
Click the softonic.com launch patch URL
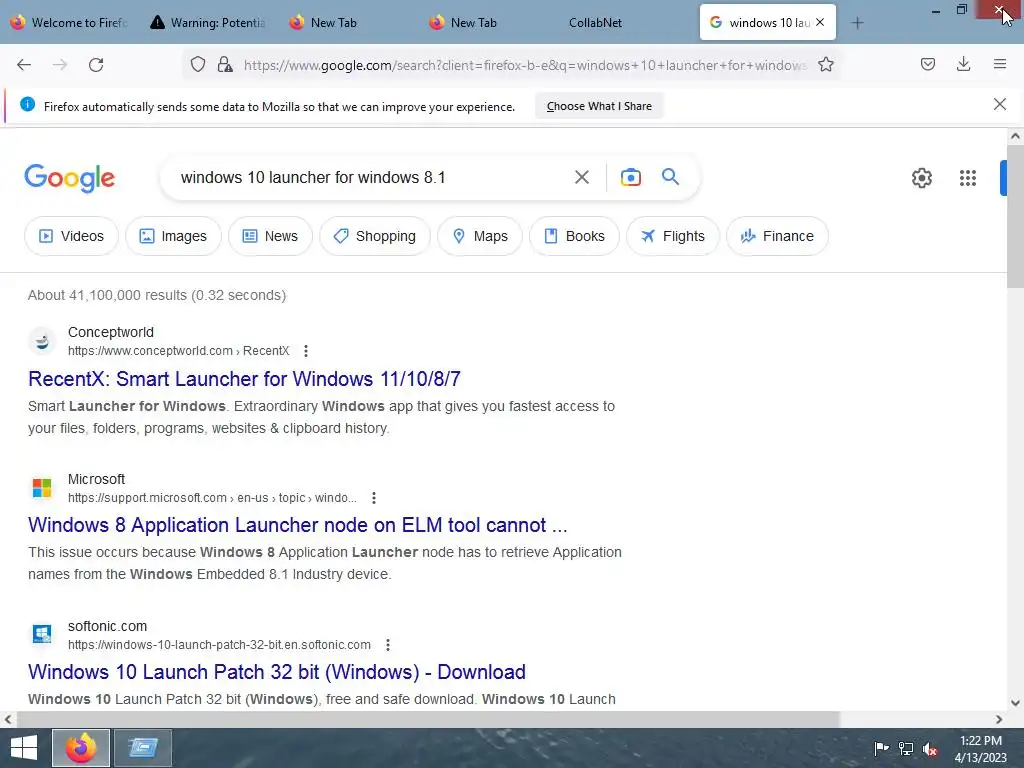point(219,645)
